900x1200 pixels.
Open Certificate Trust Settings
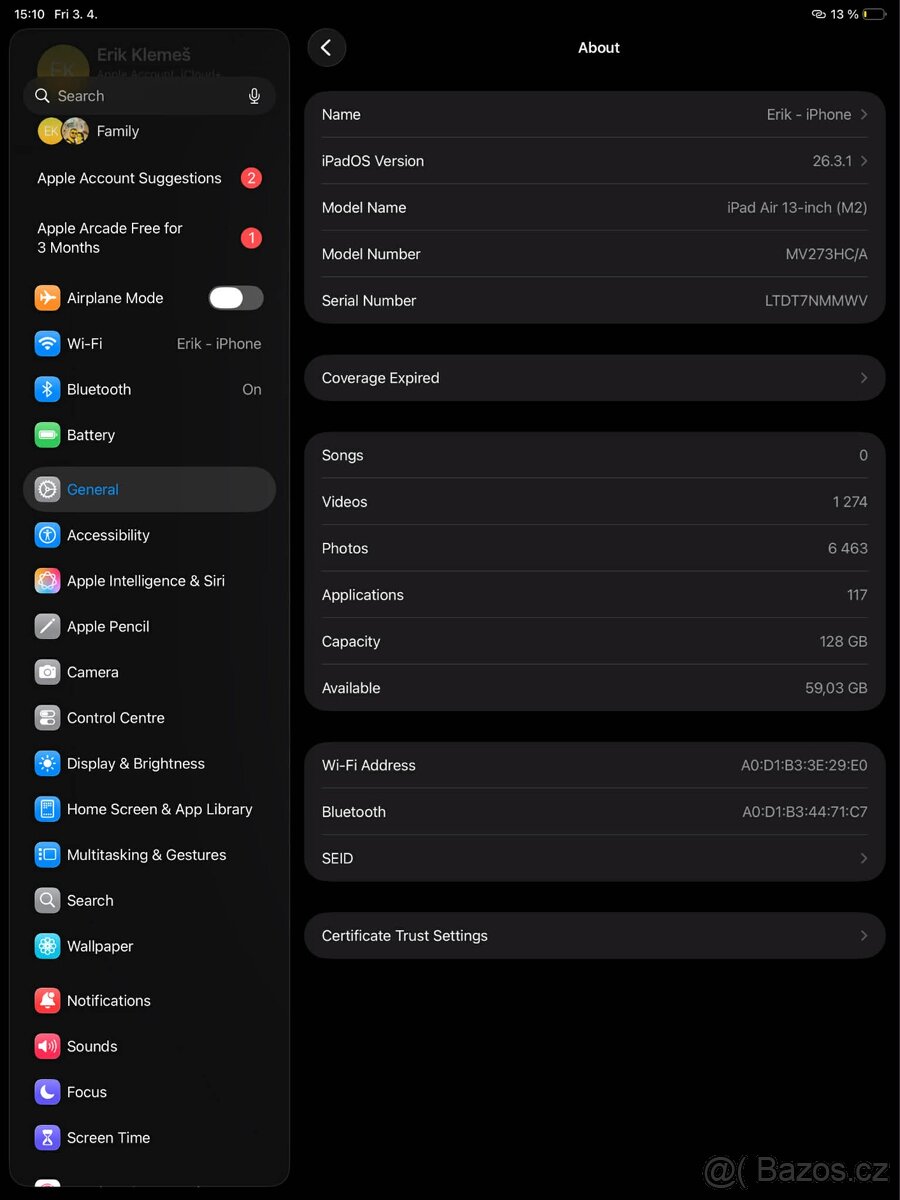coord(595,935)
